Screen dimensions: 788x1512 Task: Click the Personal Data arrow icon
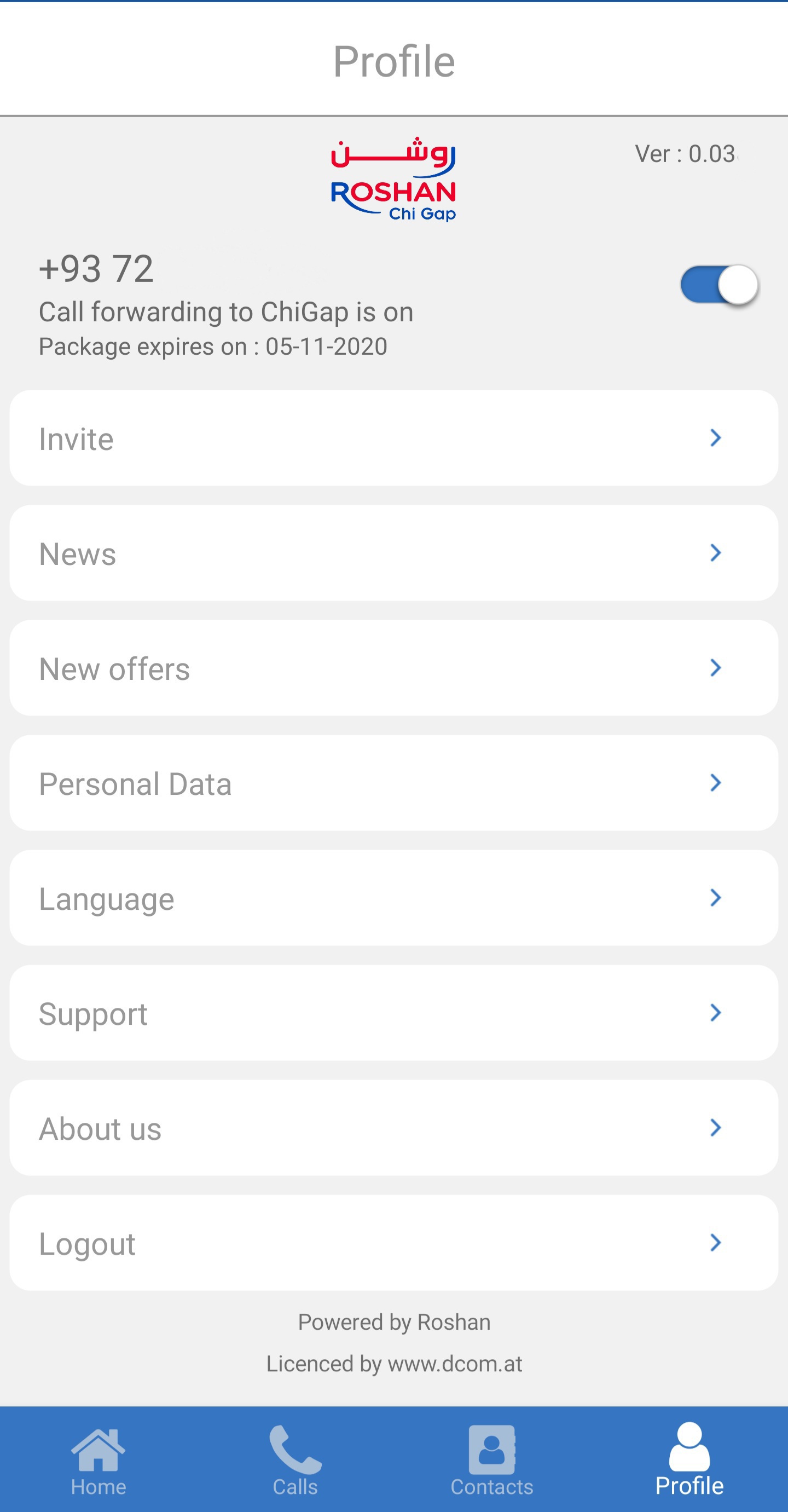(x=715, y=783)
